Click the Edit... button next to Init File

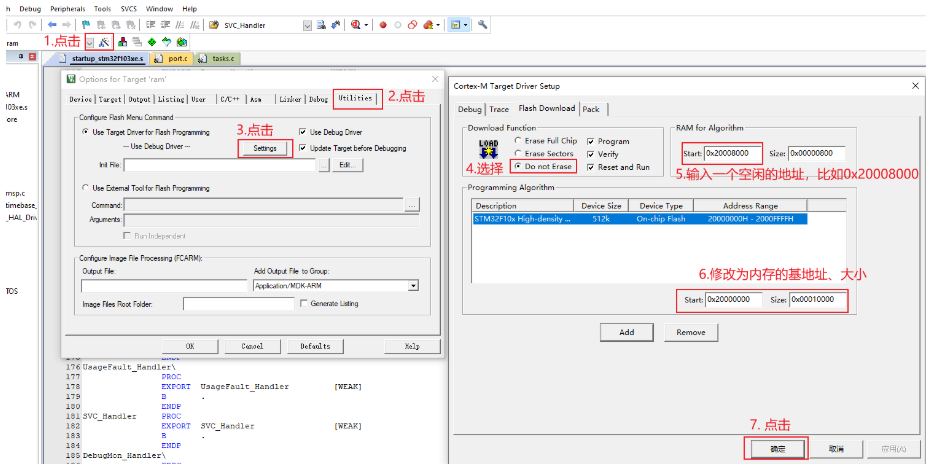347,166
